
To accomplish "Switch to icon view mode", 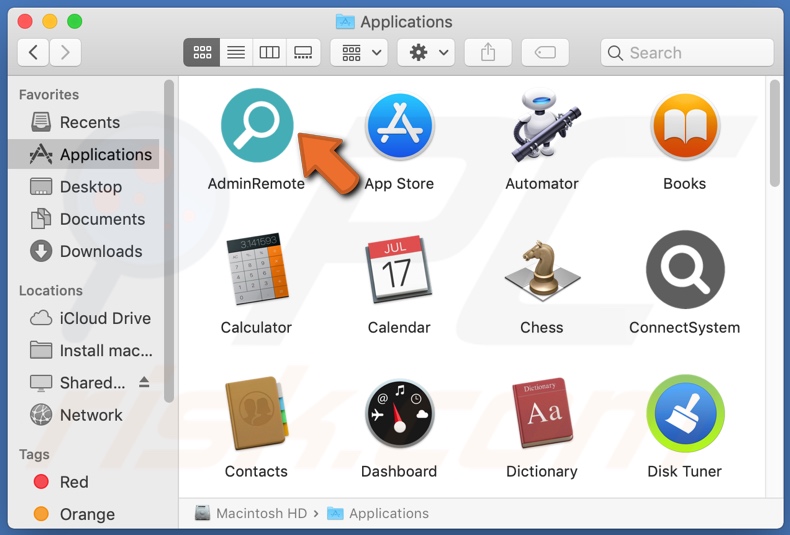I will 202,53.
